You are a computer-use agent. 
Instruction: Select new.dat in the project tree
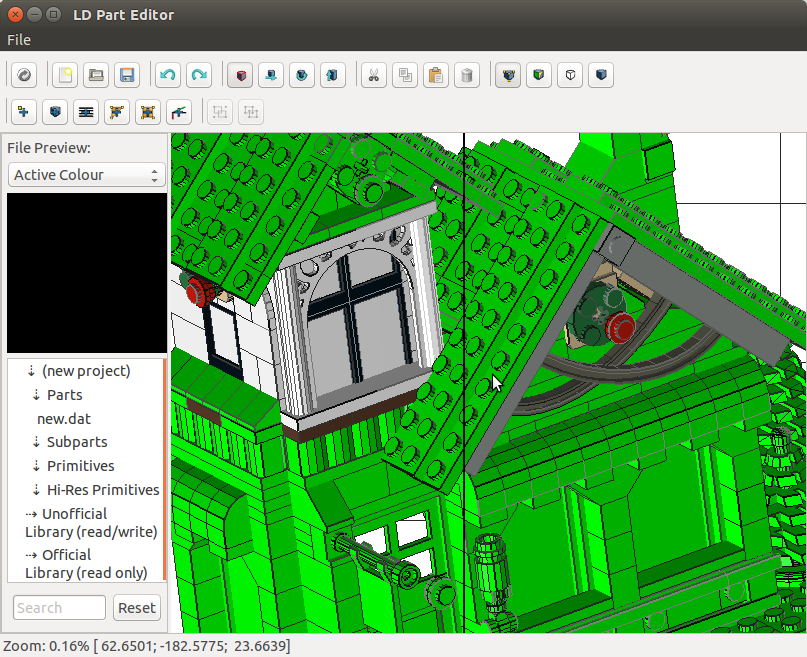(64, 419)
